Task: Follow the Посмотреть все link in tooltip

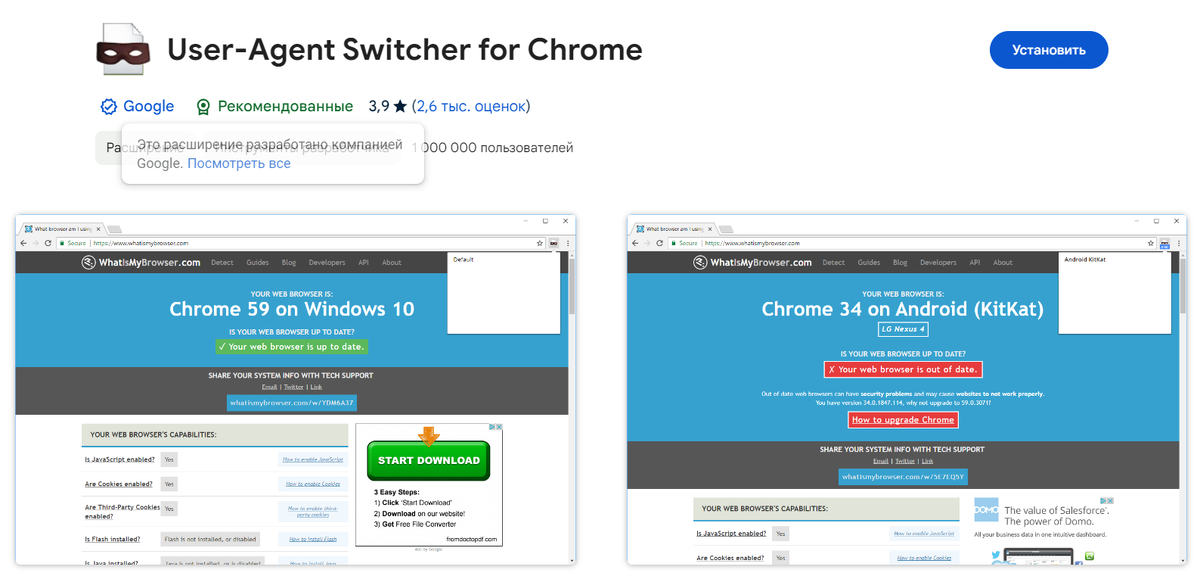Action: pyautogui.click(x=239, y=163)
